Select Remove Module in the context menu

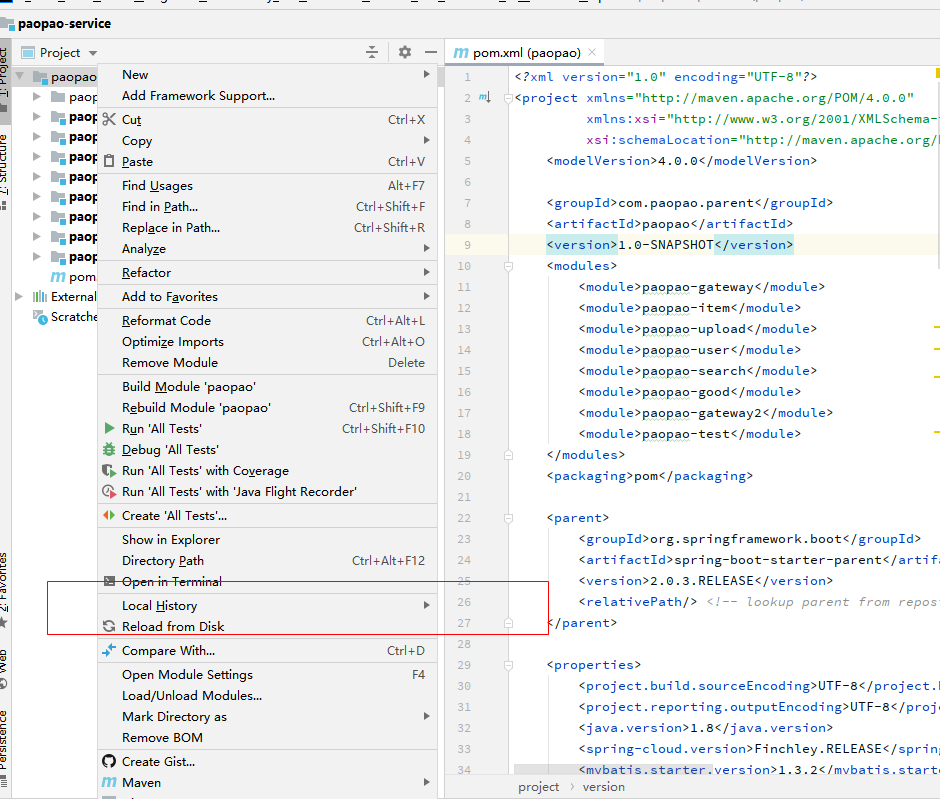[267, 362]
